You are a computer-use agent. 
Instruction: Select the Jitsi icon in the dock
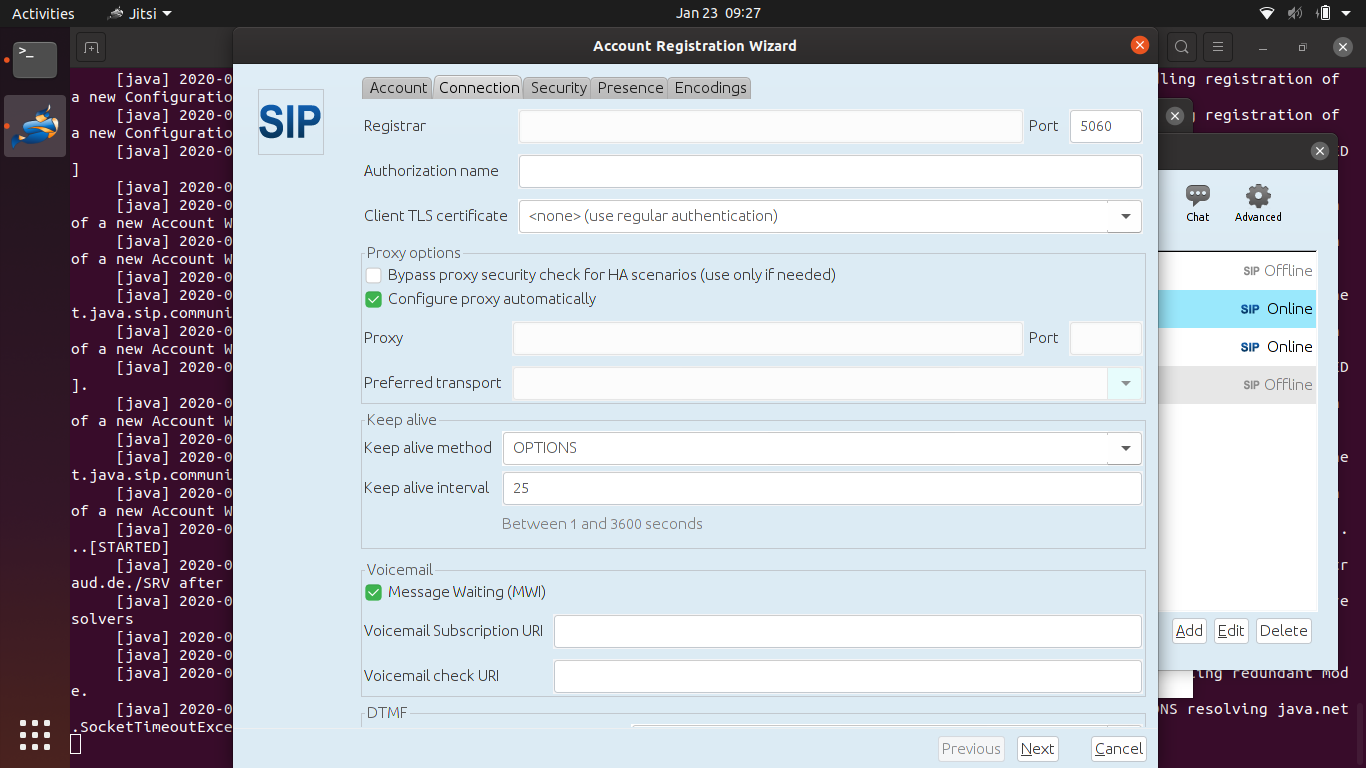[34, 126]
